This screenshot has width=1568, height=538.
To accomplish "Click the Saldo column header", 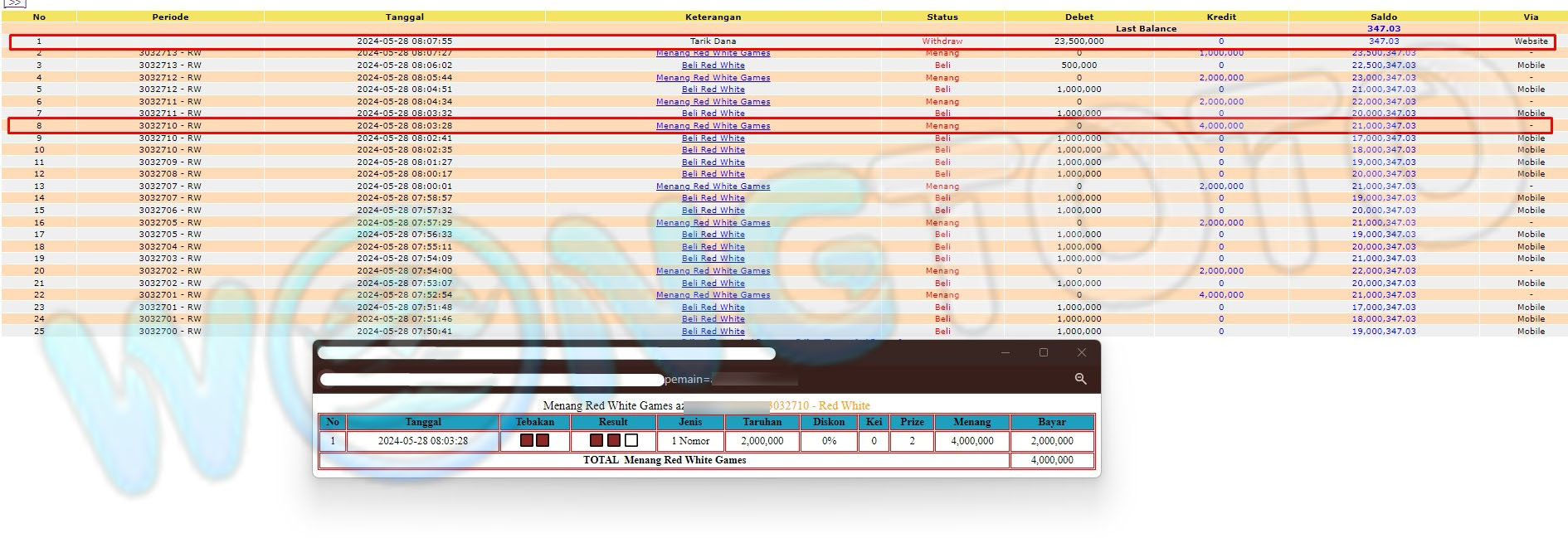I will tap(1383, 17).
